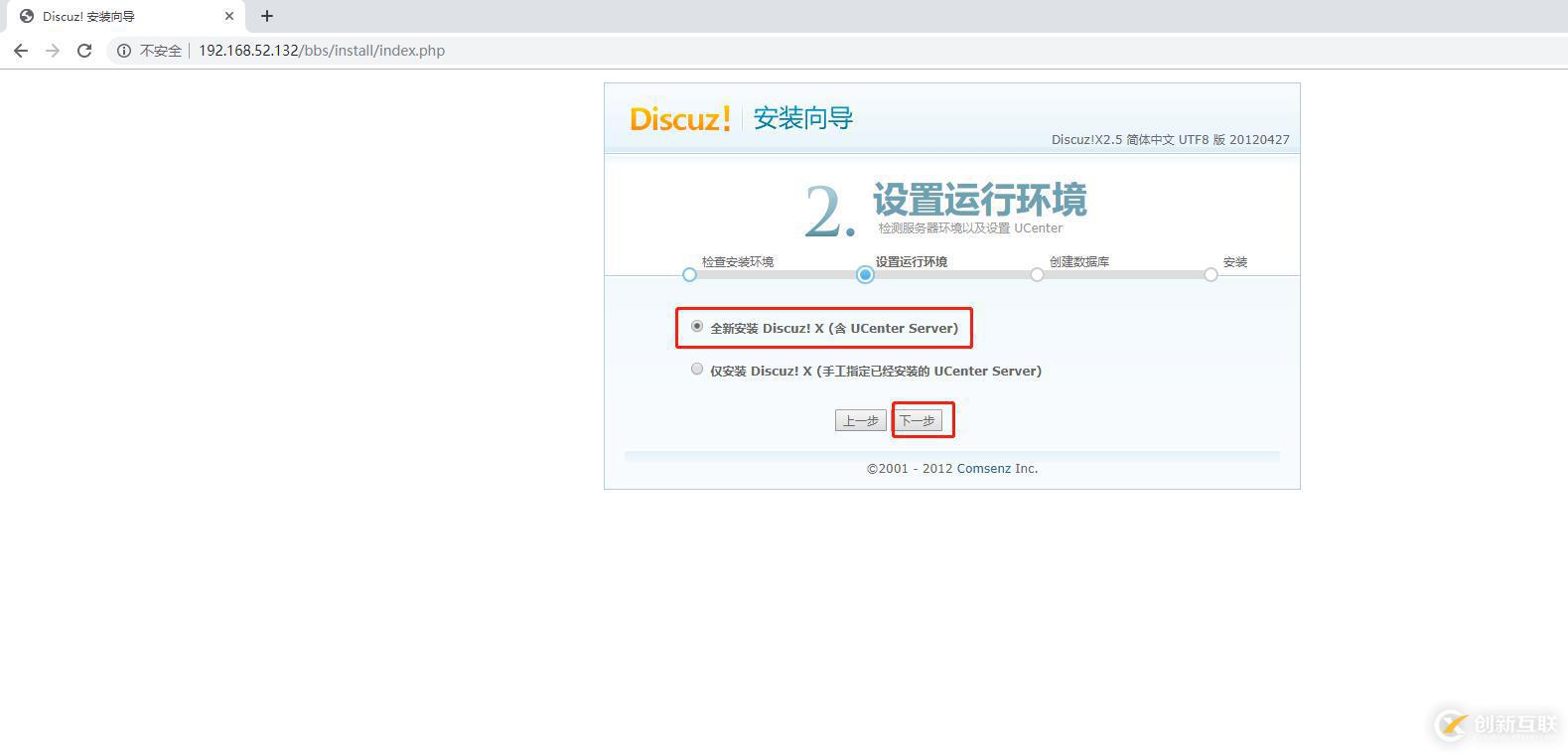The image size is (1568, 754).
Task: Click the 安装 step marker
Action: click(1211, 275)
